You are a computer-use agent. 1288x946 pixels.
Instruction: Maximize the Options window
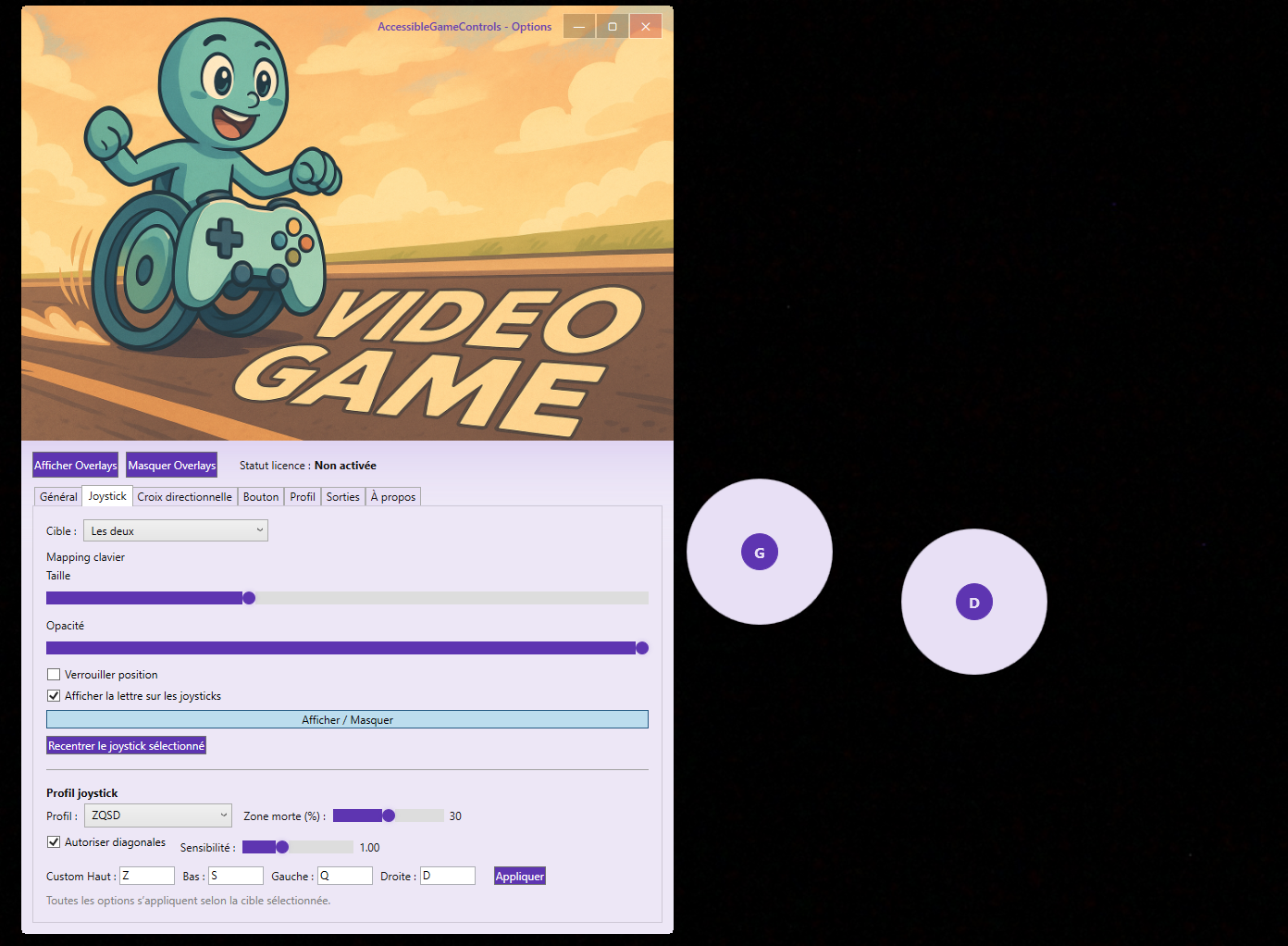(x=613, y=27)
